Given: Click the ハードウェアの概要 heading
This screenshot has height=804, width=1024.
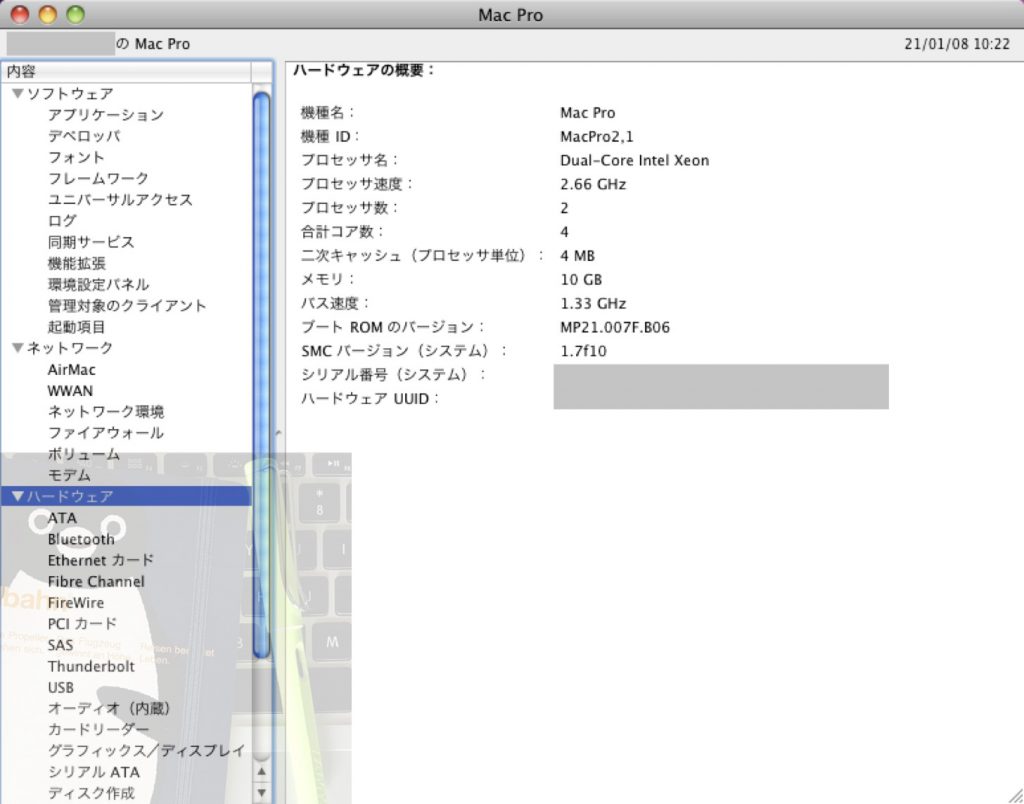Looking at the screenshot, I should click(364, 70).
